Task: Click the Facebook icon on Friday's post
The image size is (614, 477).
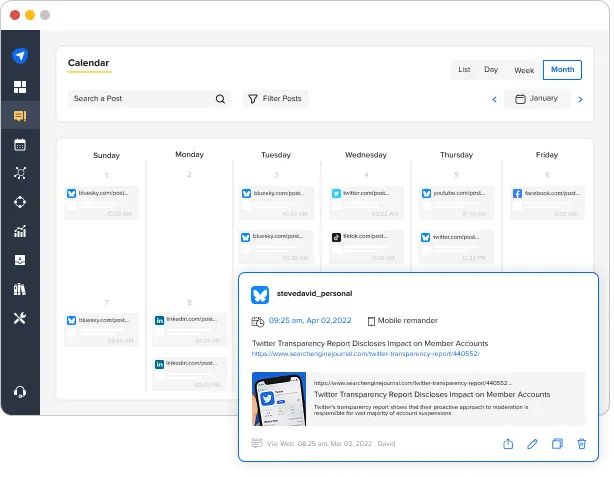Action: [517, 193]
